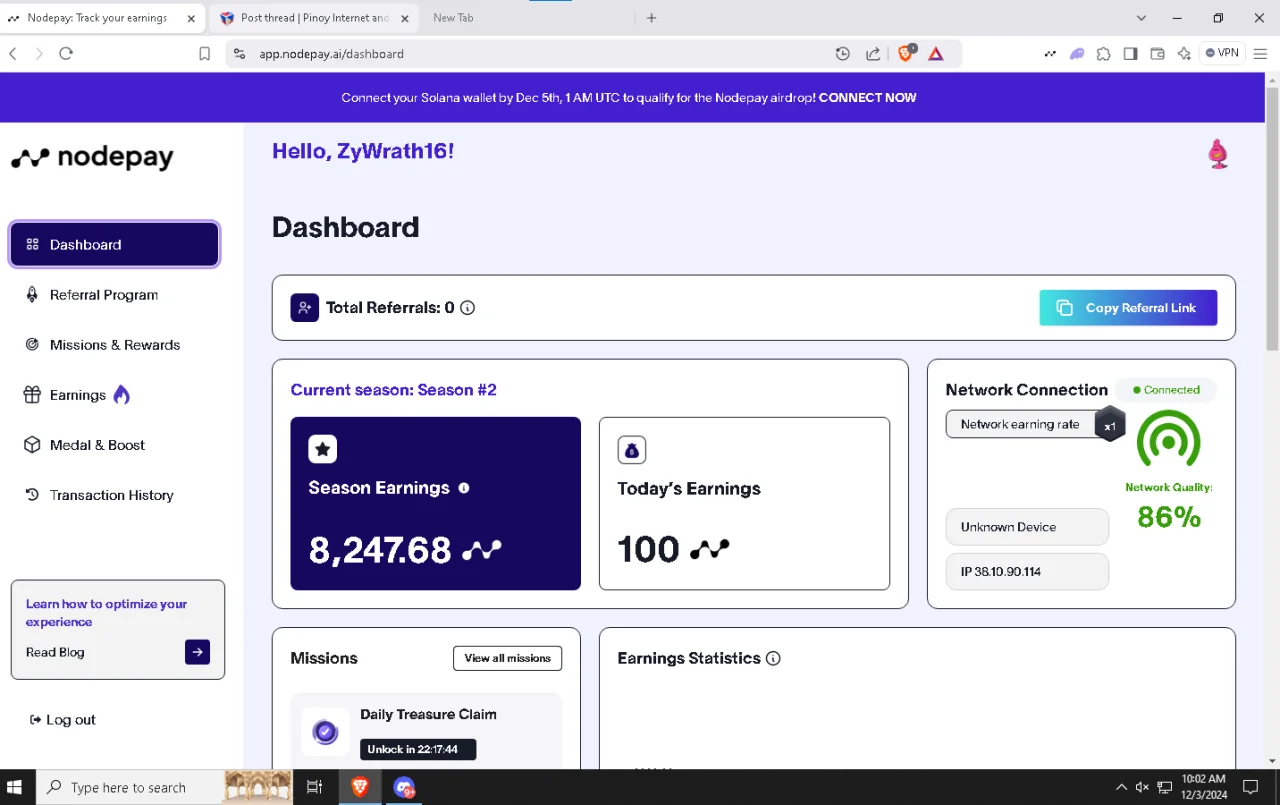
Task: Open the Dashboard sidebar item
Action: click(114, 245)
